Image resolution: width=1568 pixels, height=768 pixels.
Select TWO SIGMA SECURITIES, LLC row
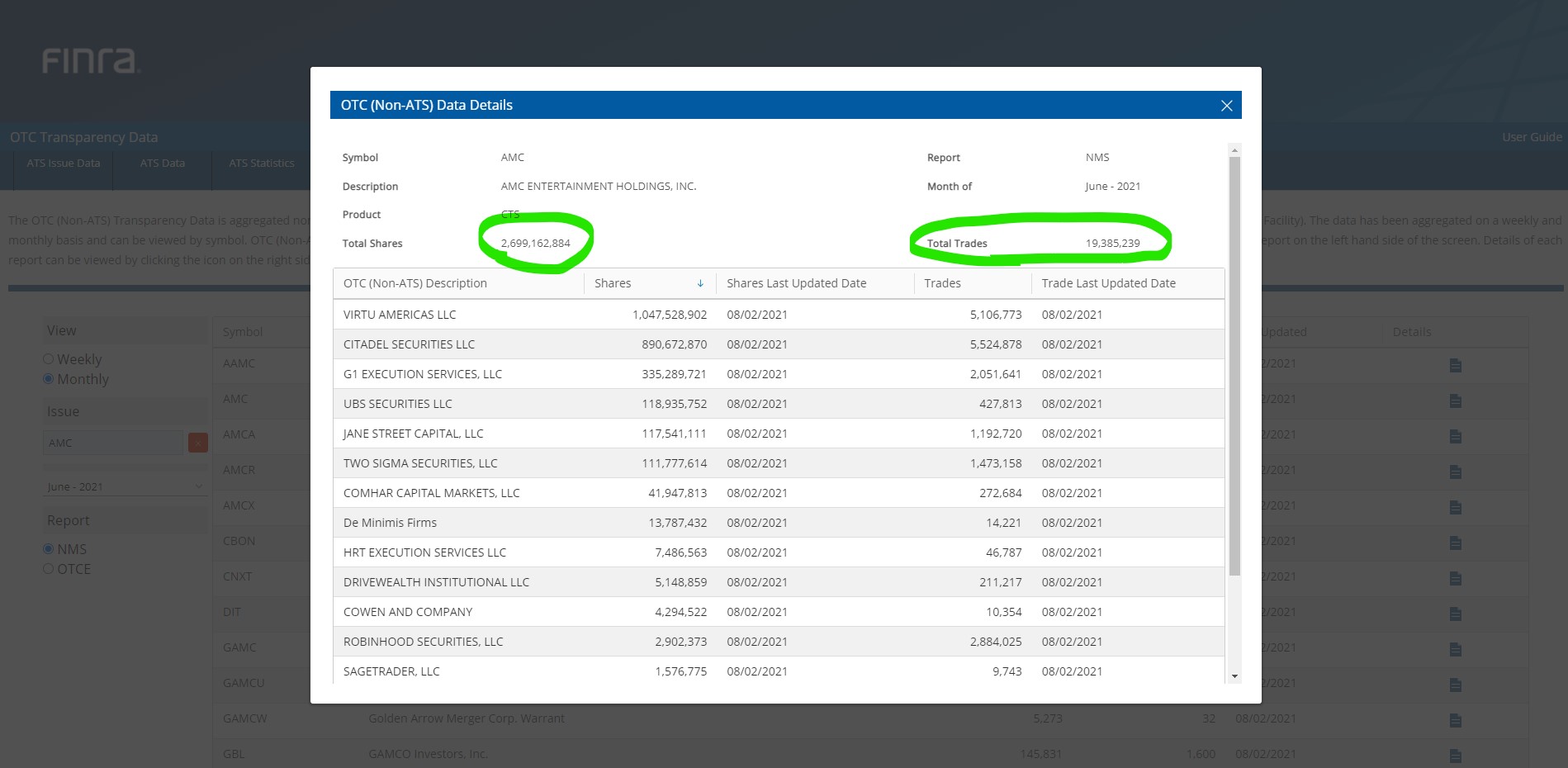click(779, 463)
